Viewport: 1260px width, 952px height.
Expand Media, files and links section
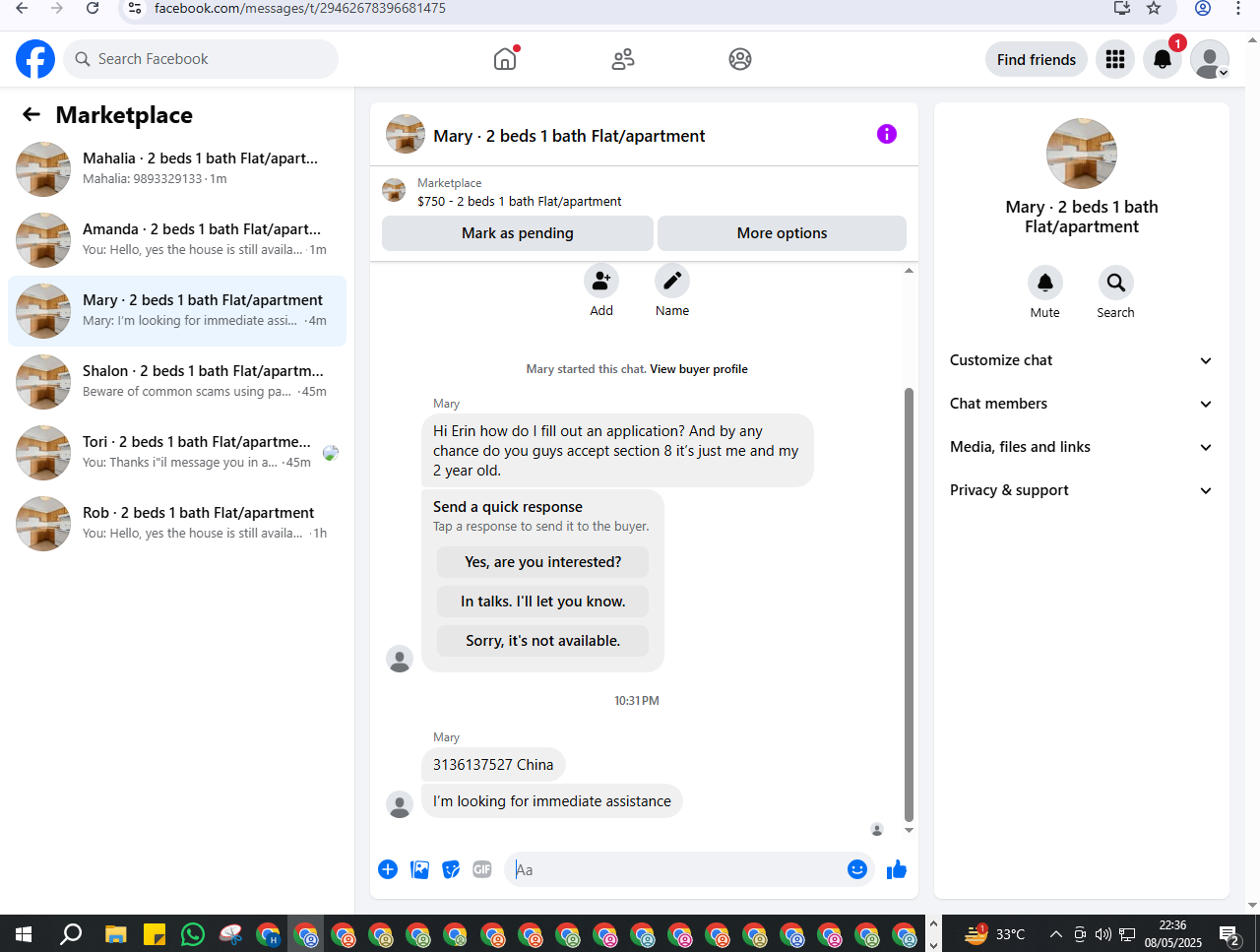1081,447
